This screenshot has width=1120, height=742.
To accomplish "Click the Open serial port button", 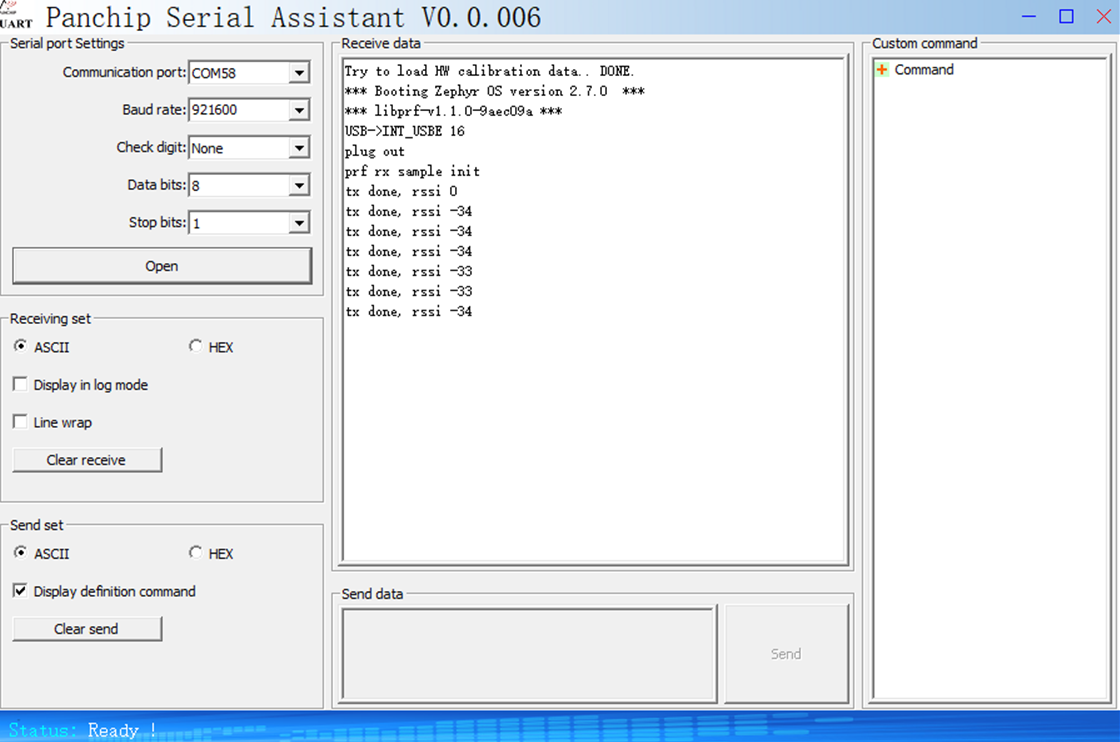I will pyautogui.click(x=162, y=266).
